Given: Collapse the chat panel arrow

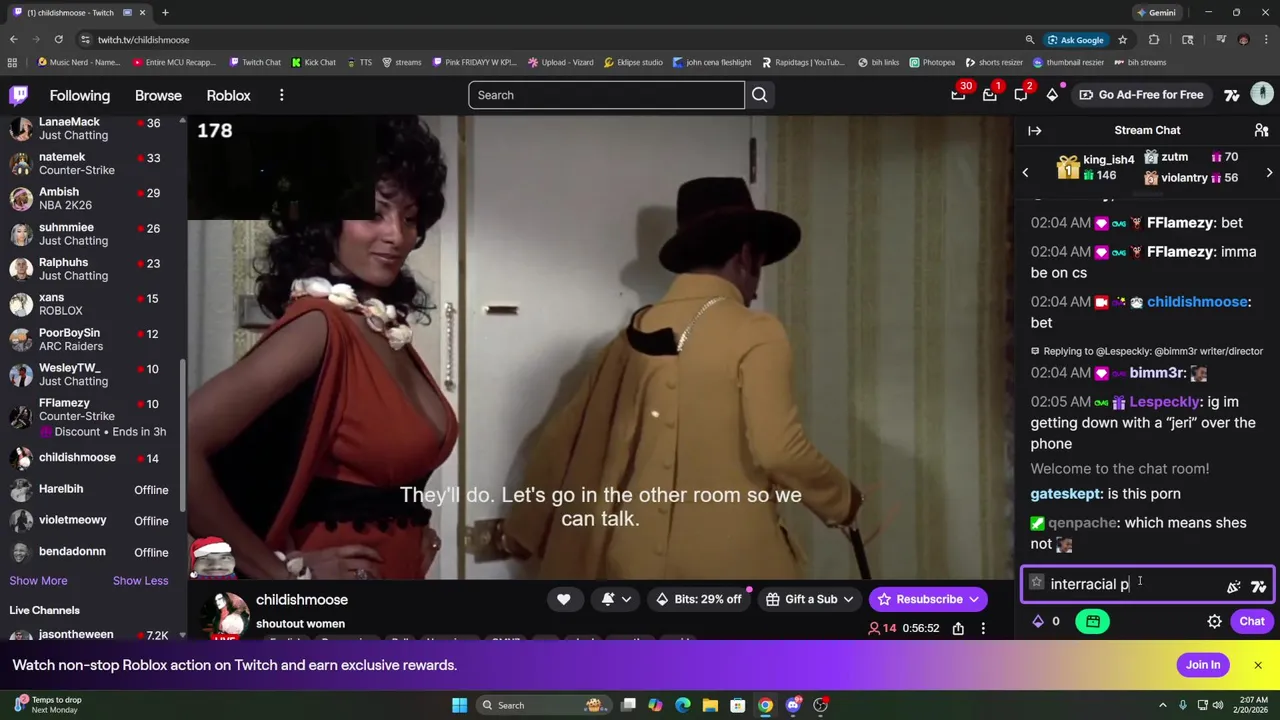Looking at the screenshot, I should [1035, 130].
